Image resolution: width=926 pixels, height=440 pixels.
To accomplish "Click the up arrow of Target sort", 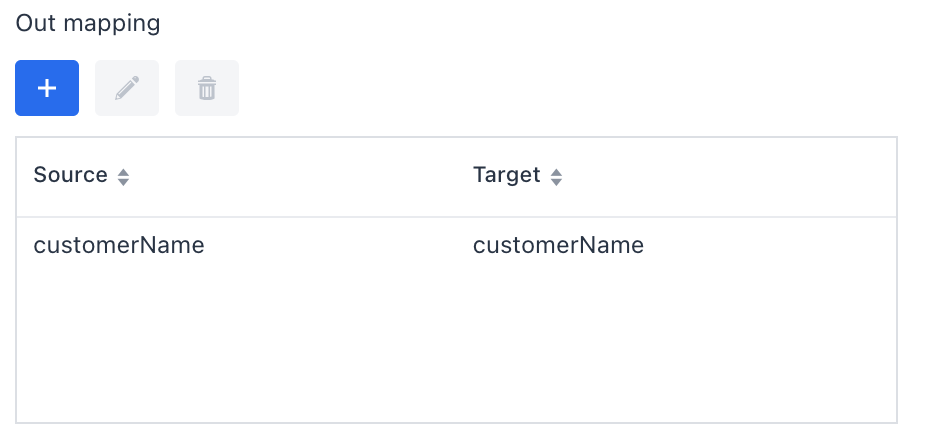I will coord(556,172).
